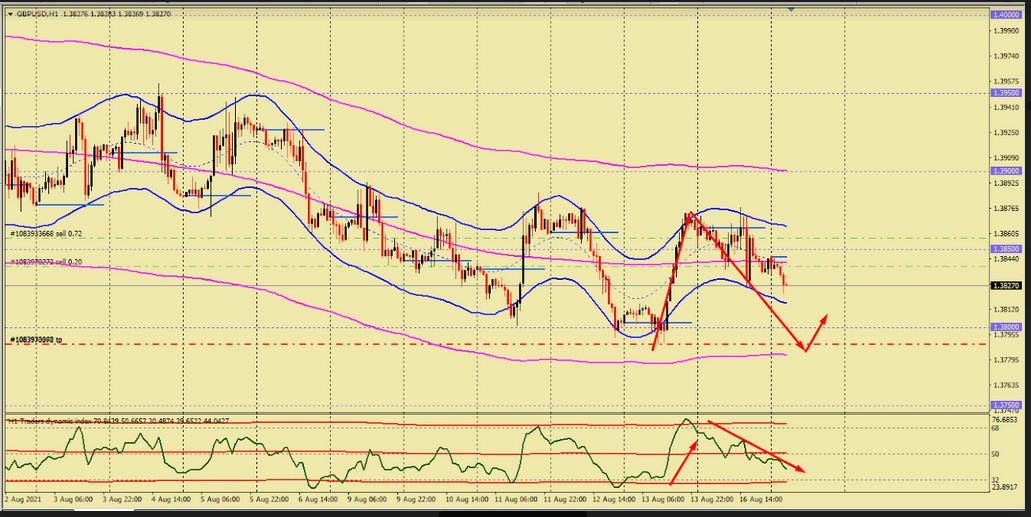The image size is (1031, 517).
Task: Select the 1.40000 price level label
Action: coord(1004,15)
